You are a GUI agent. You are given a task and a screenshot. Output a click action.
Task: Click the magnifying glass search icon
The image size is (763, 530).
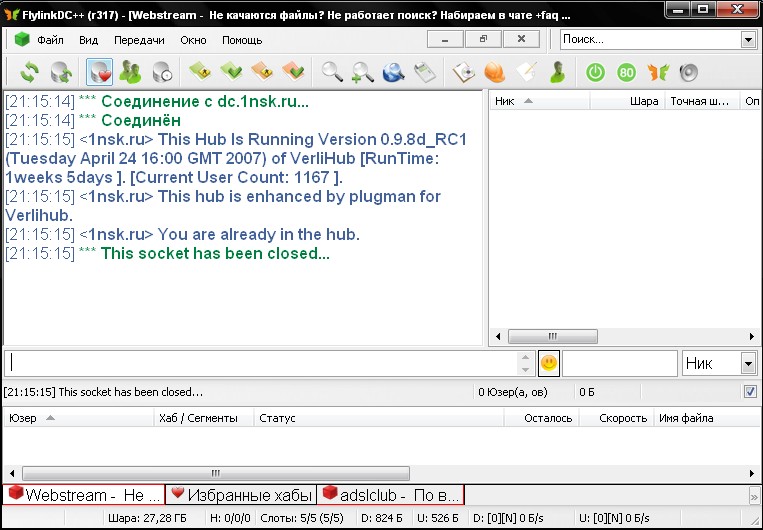pos(331,72)
